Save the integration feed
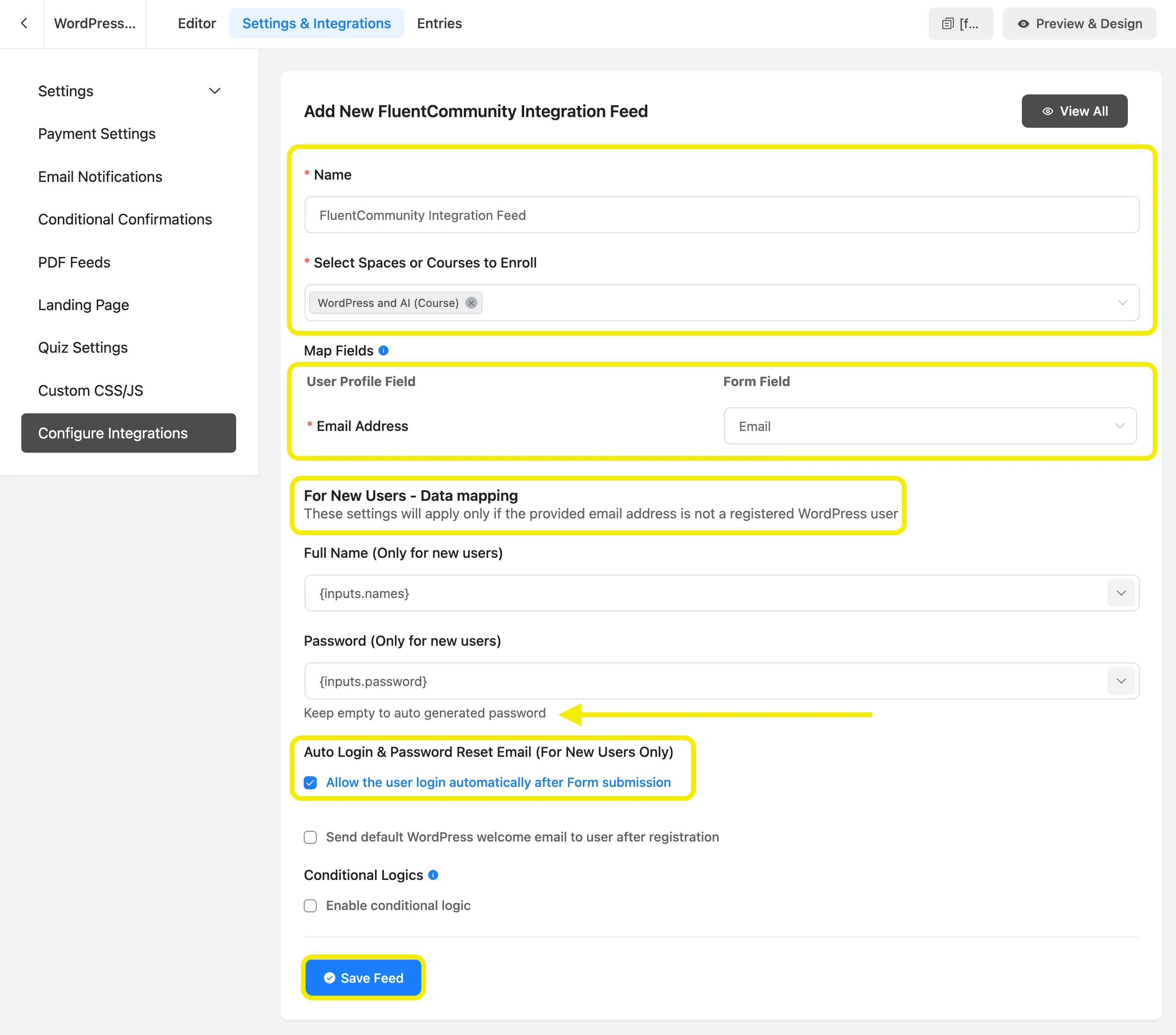The image size is (1176, 1035). coord(363,978)
